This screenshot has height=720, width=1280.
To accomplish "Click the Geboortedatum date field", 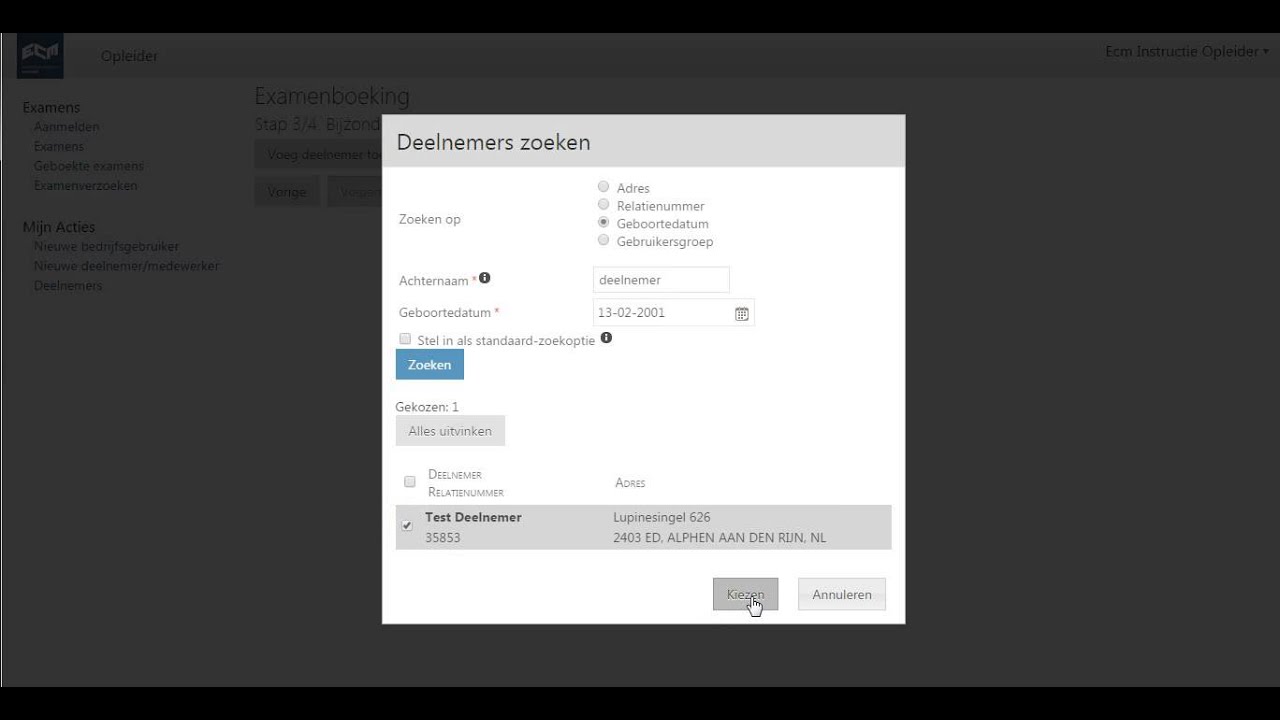I will (x=674, y=312).
